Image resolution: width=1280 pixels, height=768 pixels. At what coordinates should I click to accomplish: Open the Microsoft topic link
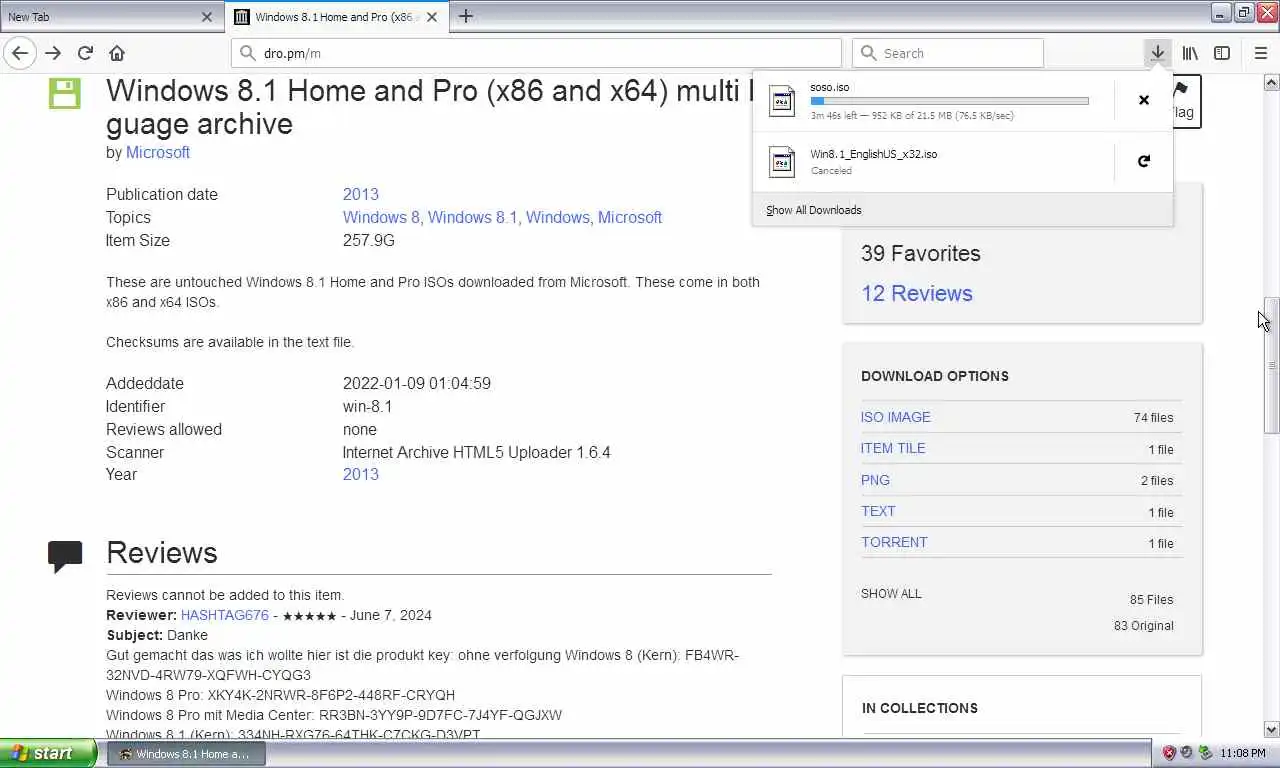(630, 217)
